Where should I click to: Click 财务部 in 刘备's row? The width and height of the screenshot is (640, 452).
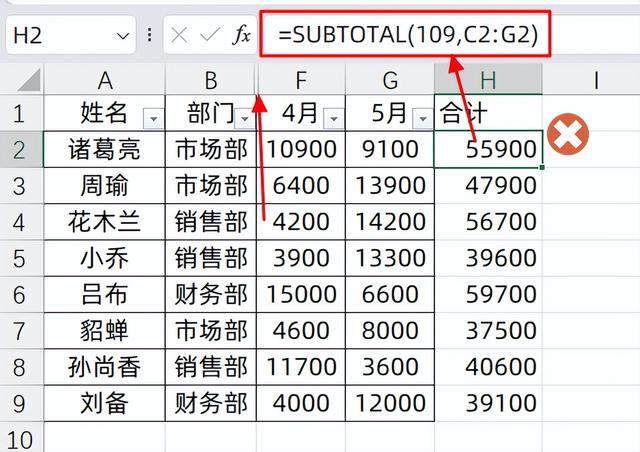211,404
